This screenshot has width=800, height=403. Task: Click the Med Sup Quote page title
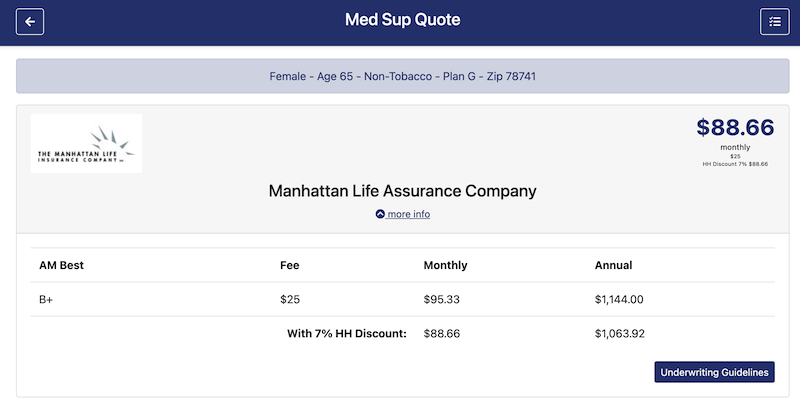403,20
